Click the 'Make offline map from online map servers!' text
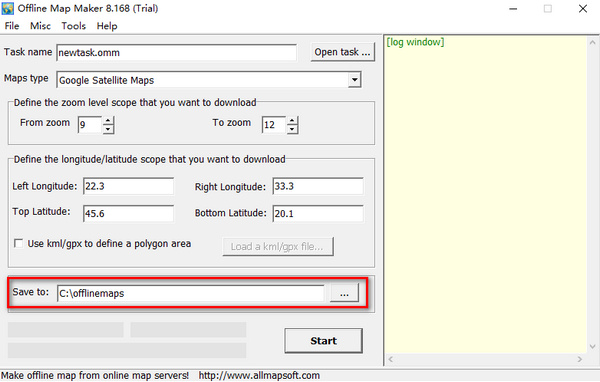This screenshot has width=600, height=382. click(x=95, y=375)
